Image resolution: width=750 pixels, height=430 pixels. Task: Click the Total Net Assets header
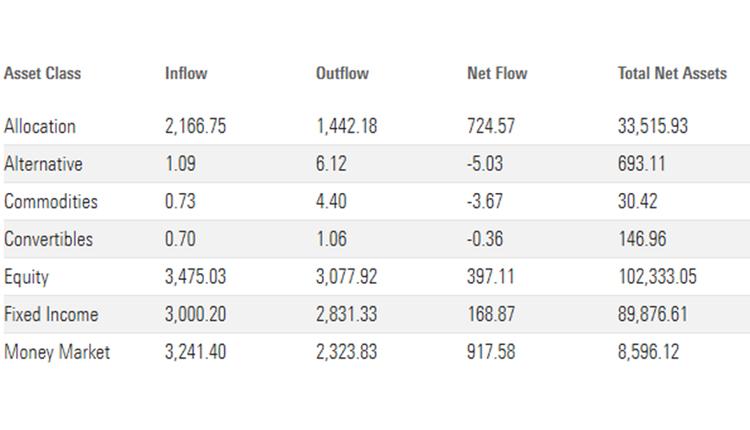(672, 73)
